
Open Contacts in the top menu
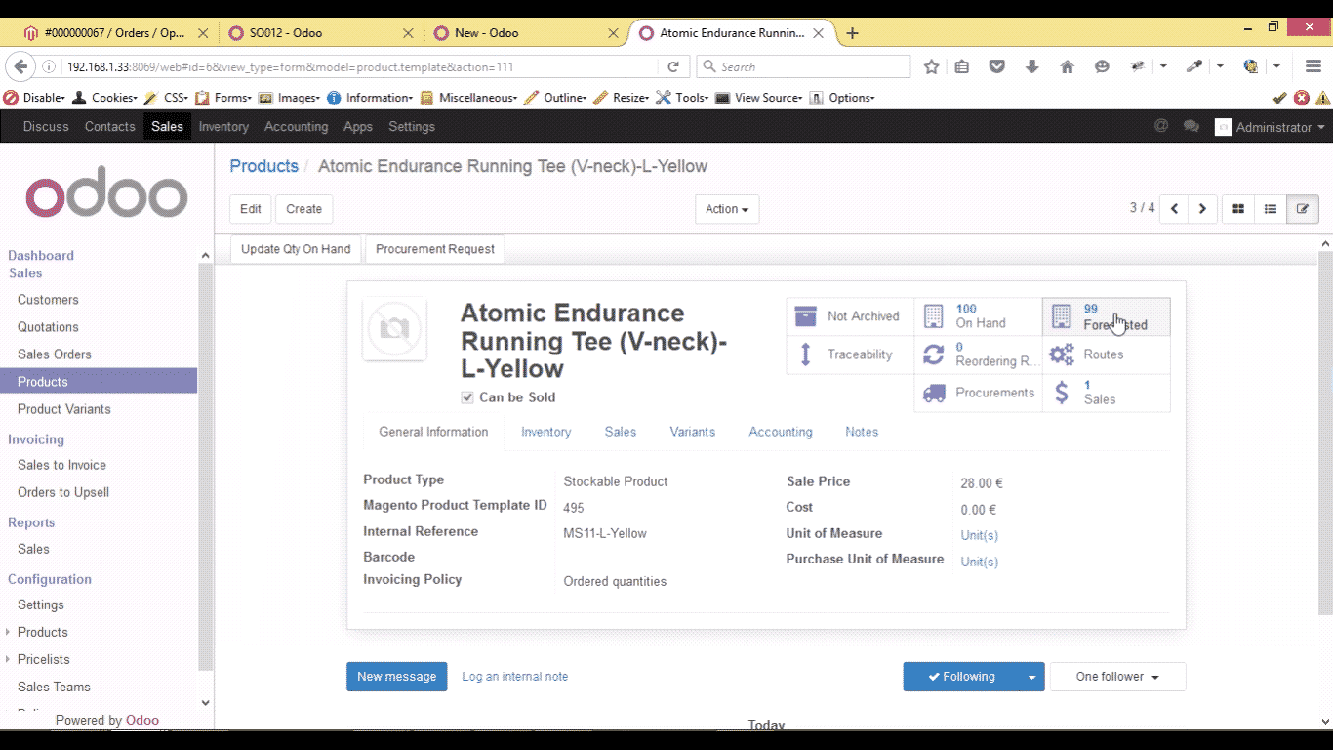(110, 127)
